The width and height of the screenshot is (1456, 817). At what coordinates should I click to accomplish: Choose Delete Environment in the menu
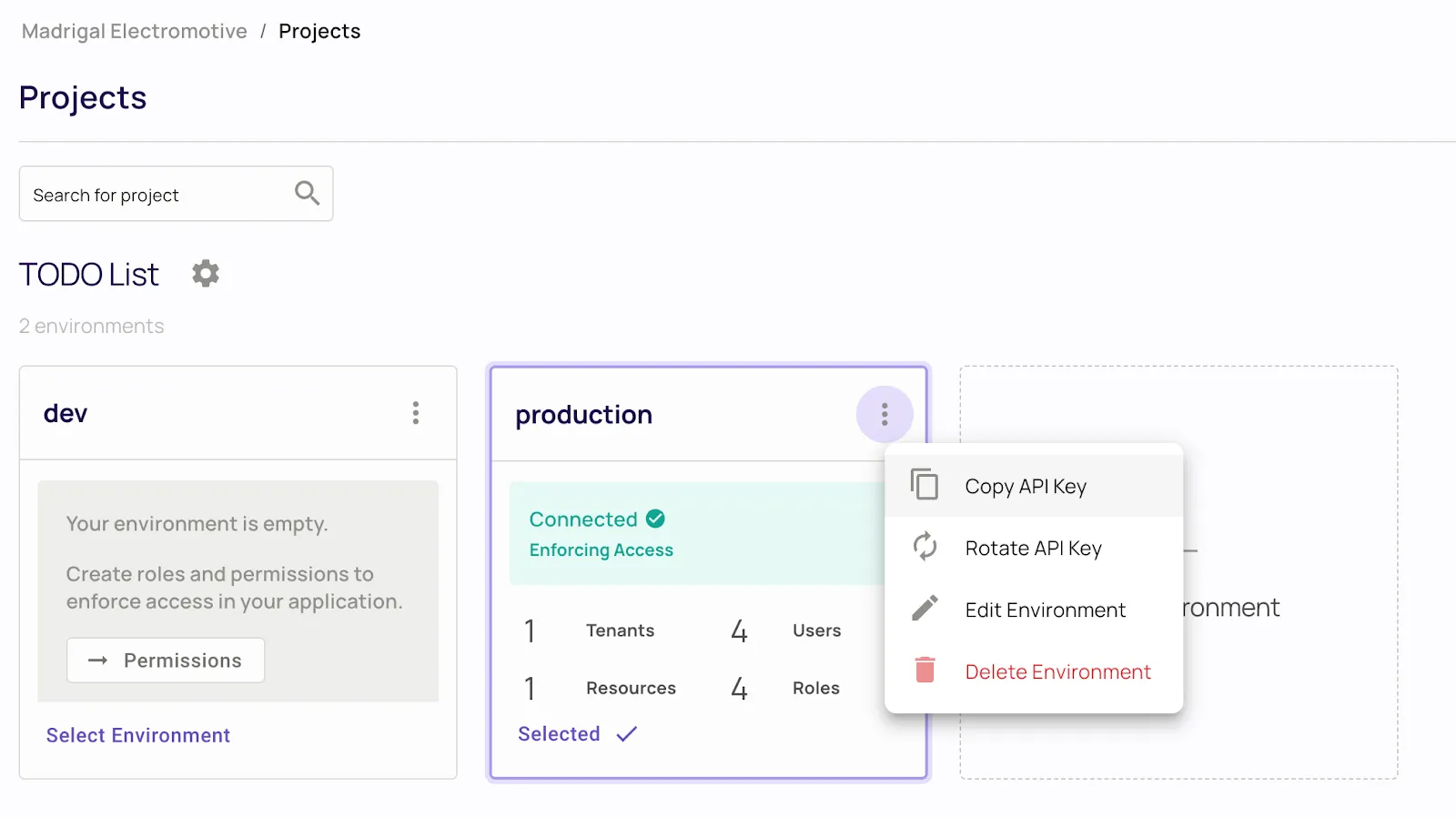coord(1057,672)
